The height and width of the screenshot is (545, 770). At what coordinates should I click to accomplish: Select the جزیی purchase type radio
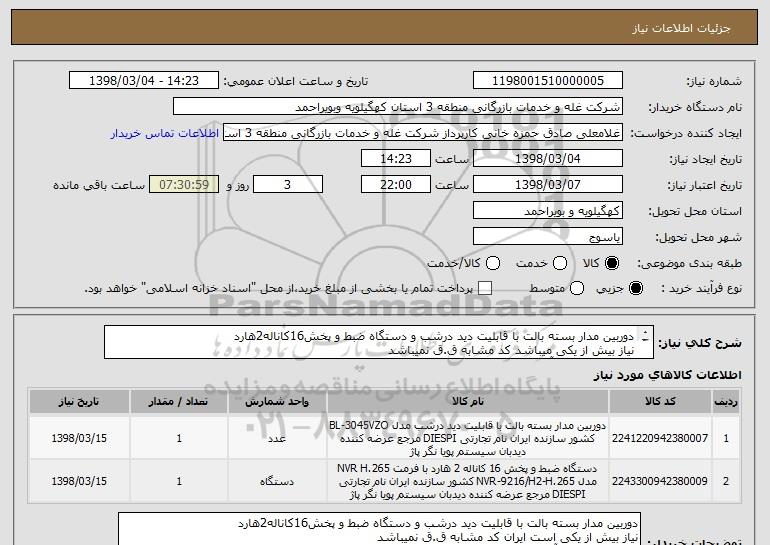[x=636, y=288]
